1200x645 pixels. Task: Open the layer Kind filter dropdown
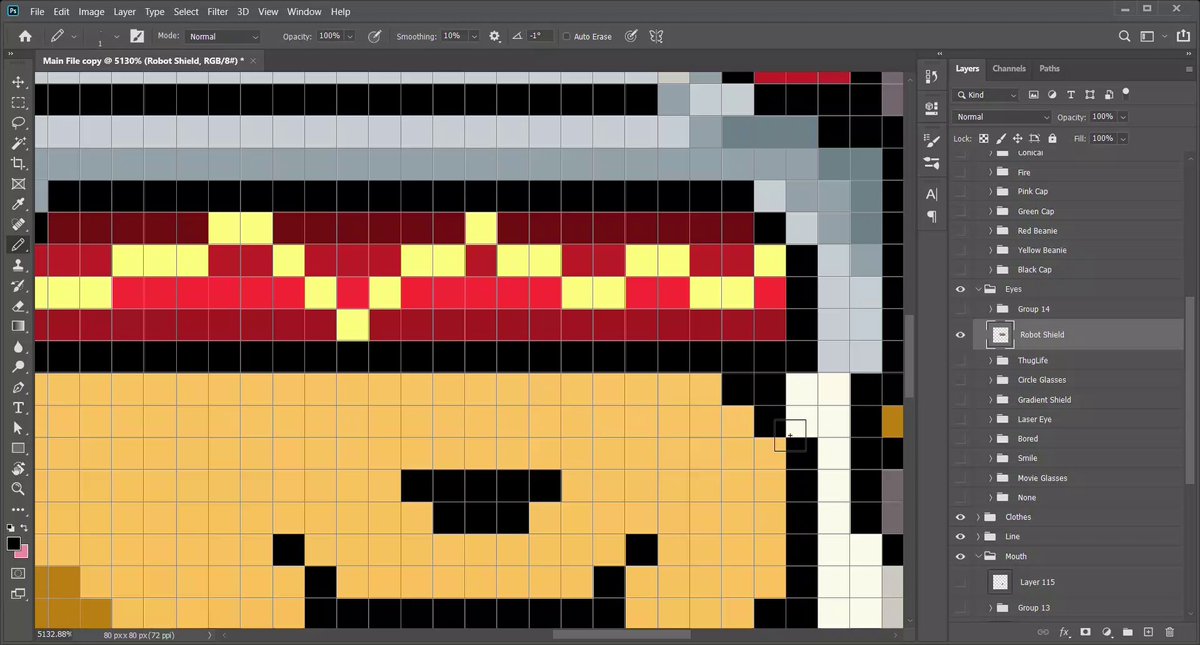[x=986, y=95]
